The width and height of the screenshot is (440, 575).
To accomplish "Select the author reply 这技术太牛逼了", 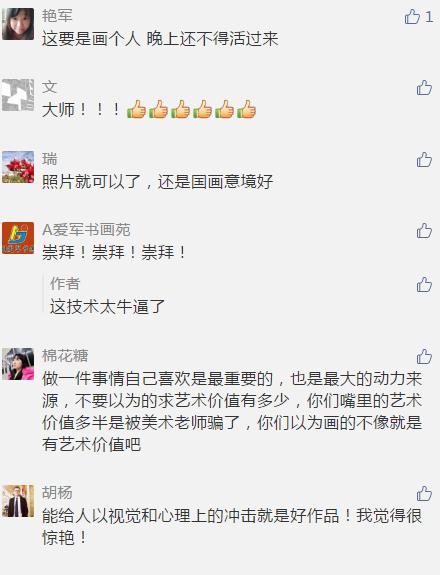I will [107, 307].
